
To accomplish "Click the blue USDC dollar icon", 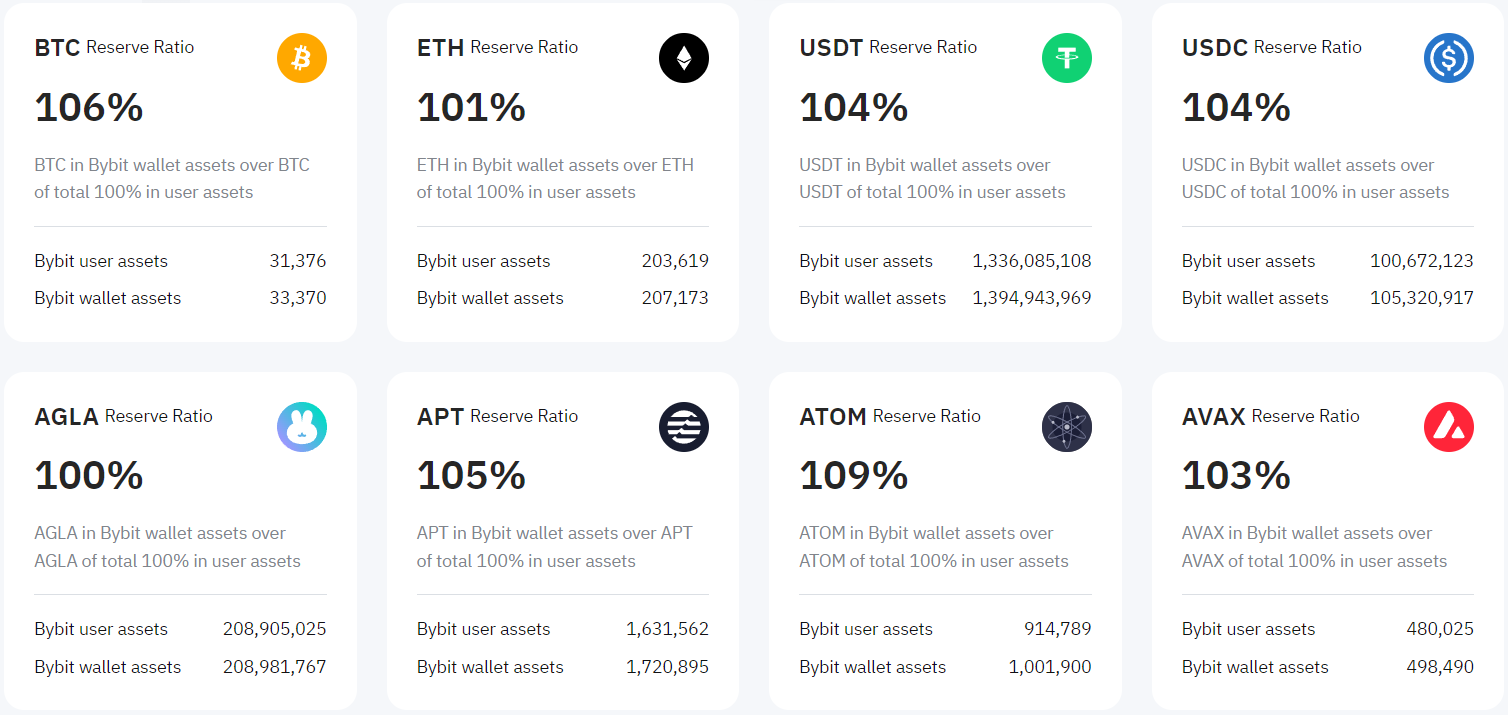I will (1449, 58).
